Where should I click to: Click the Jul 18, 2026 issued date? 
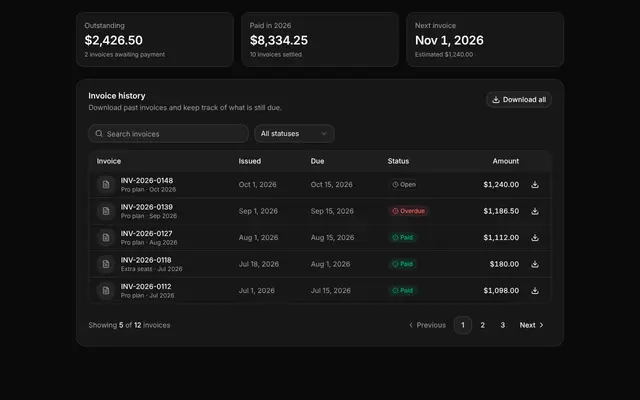point(259,264)
